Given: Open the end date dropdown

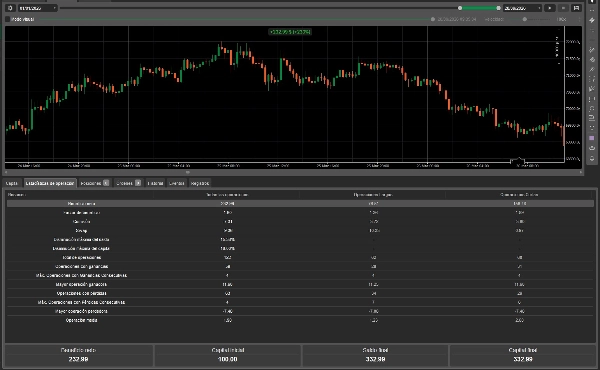Looking at the screenshot, I should 522,8.
